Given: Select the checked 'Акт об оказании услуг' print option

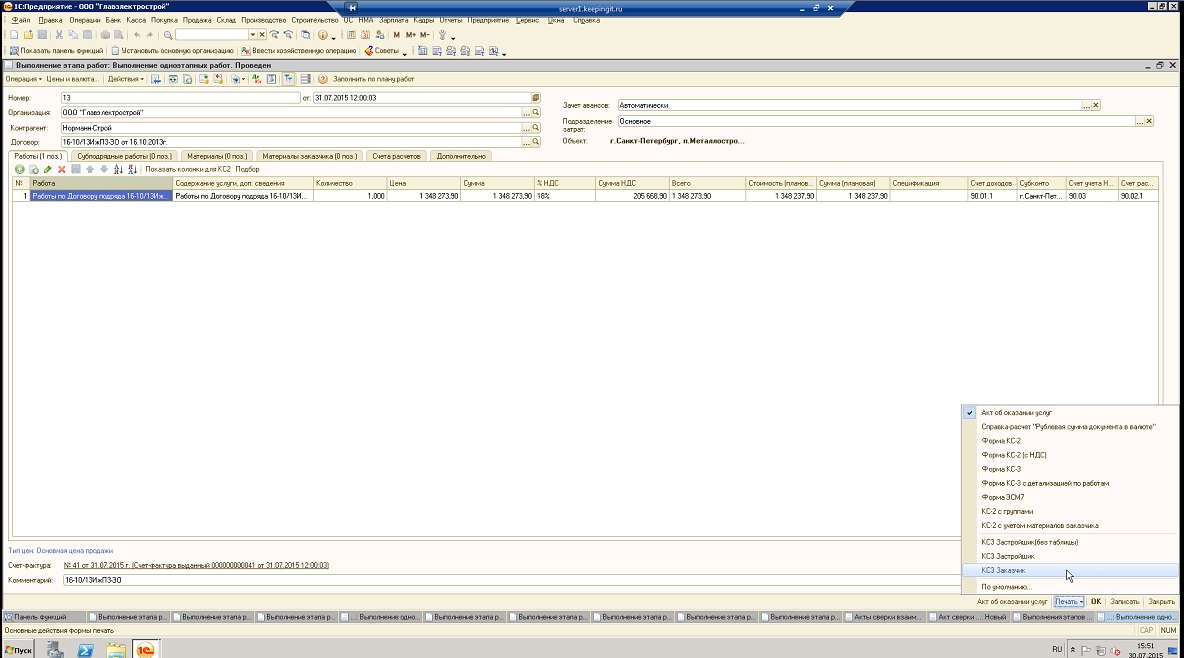Looking at the screenshot, I should click(x=1016, y=412).
